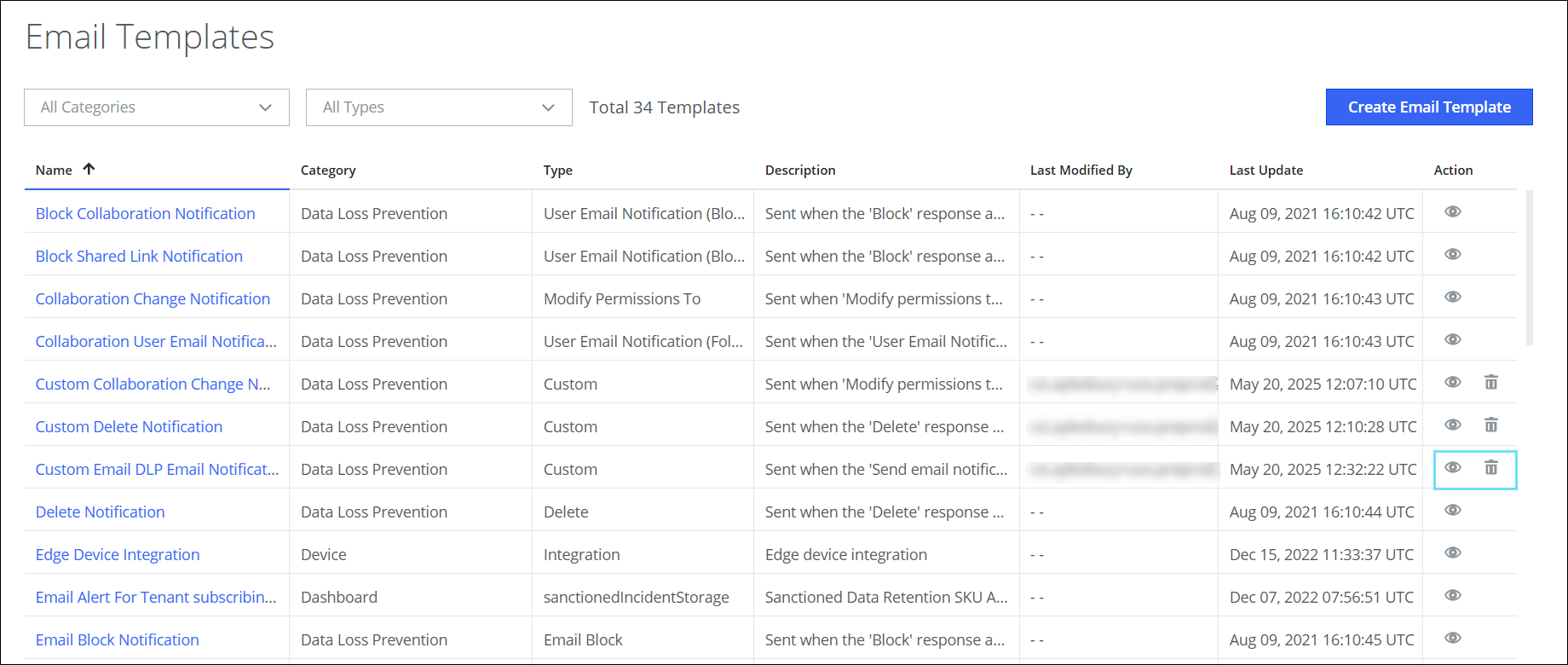The image size is (1568, 665).
Task: Click trash icon for Custom Email DLP template
Action: pyautogui.click(x=1491, y=467)
